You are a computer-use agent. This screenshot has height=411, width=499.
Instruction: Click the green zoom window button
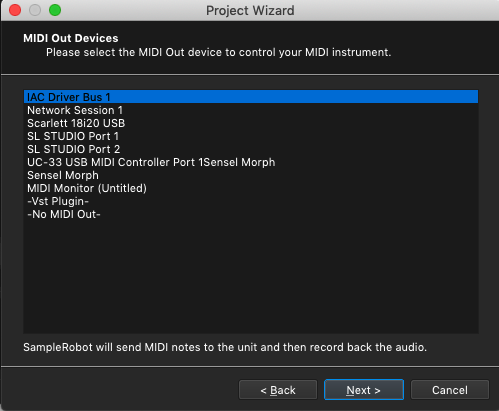(x=55, y=10)
